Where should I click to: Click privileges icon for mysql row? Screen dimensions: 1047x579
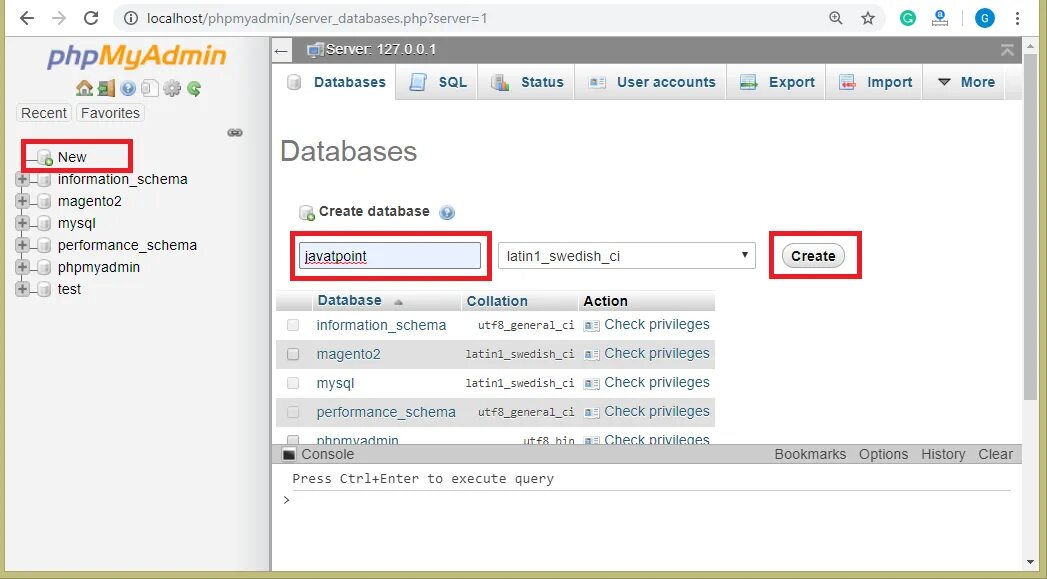point(592,383)
